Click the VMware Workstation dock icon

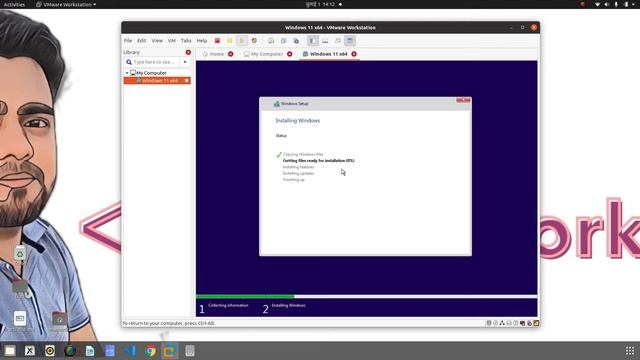point(170,351)
